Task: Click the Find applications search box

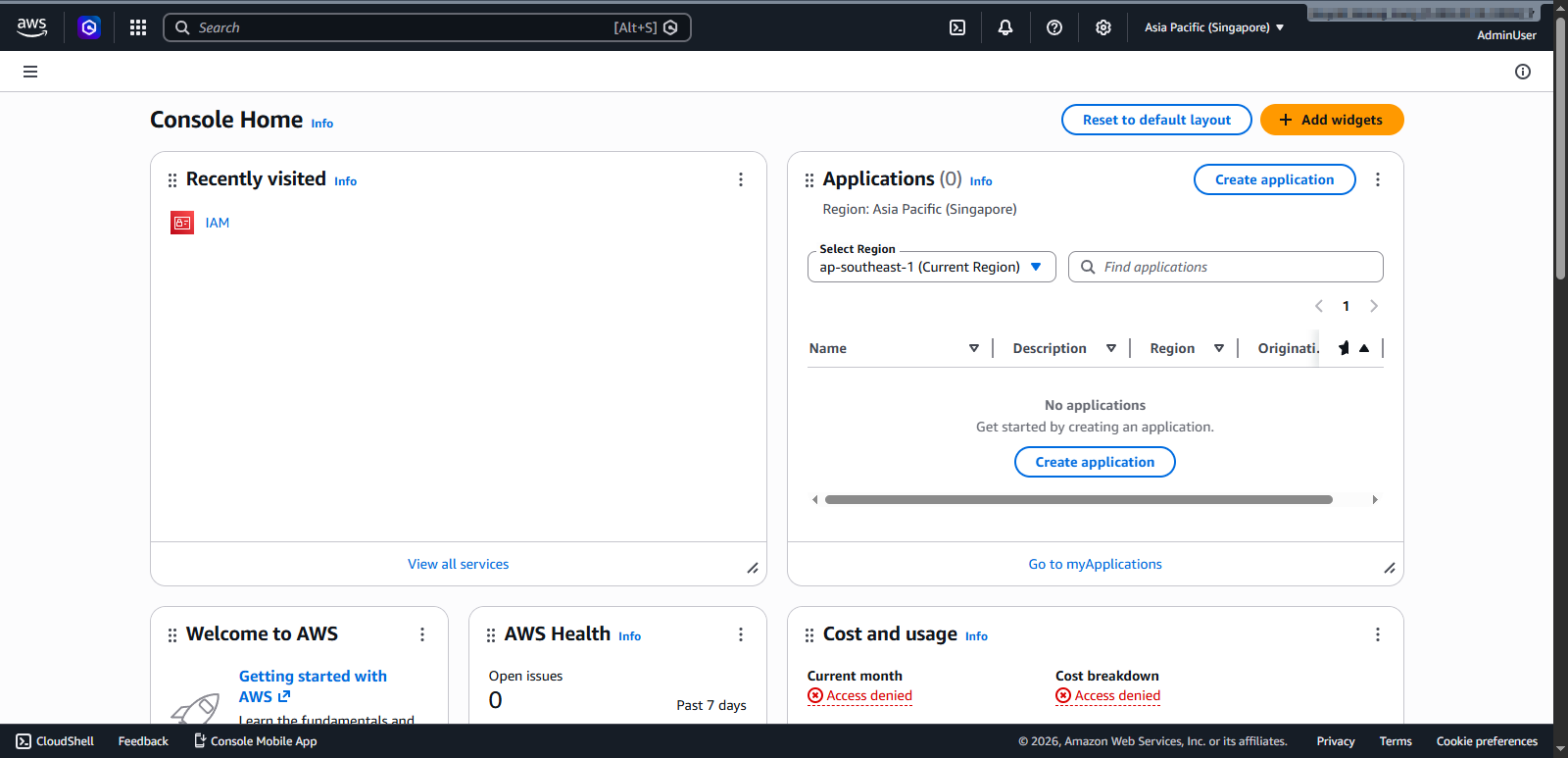Action: tap(1226, 267)
